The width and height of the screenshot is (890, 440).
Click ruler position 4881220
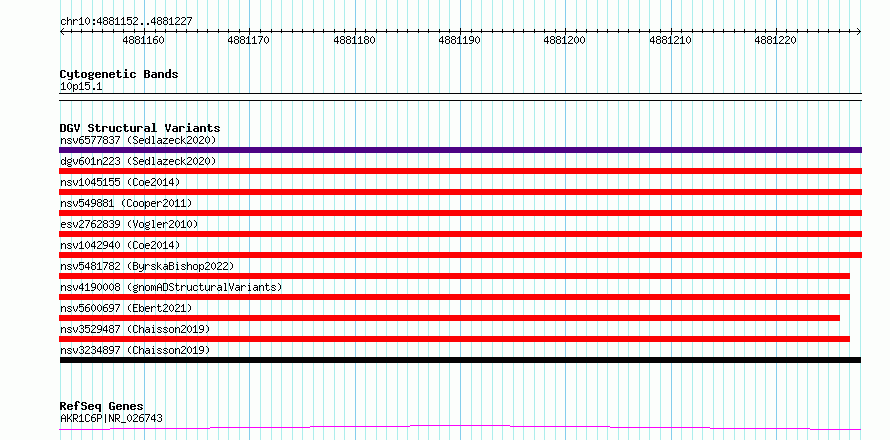tap(775, 41)
